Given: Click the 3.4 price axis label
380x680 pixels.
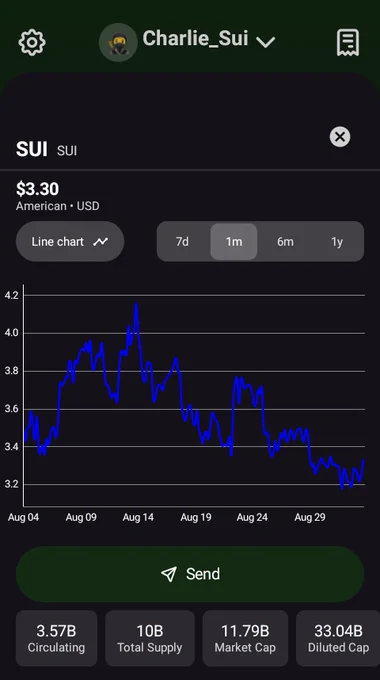Looking at the screenshot, I should pos(11,447).
